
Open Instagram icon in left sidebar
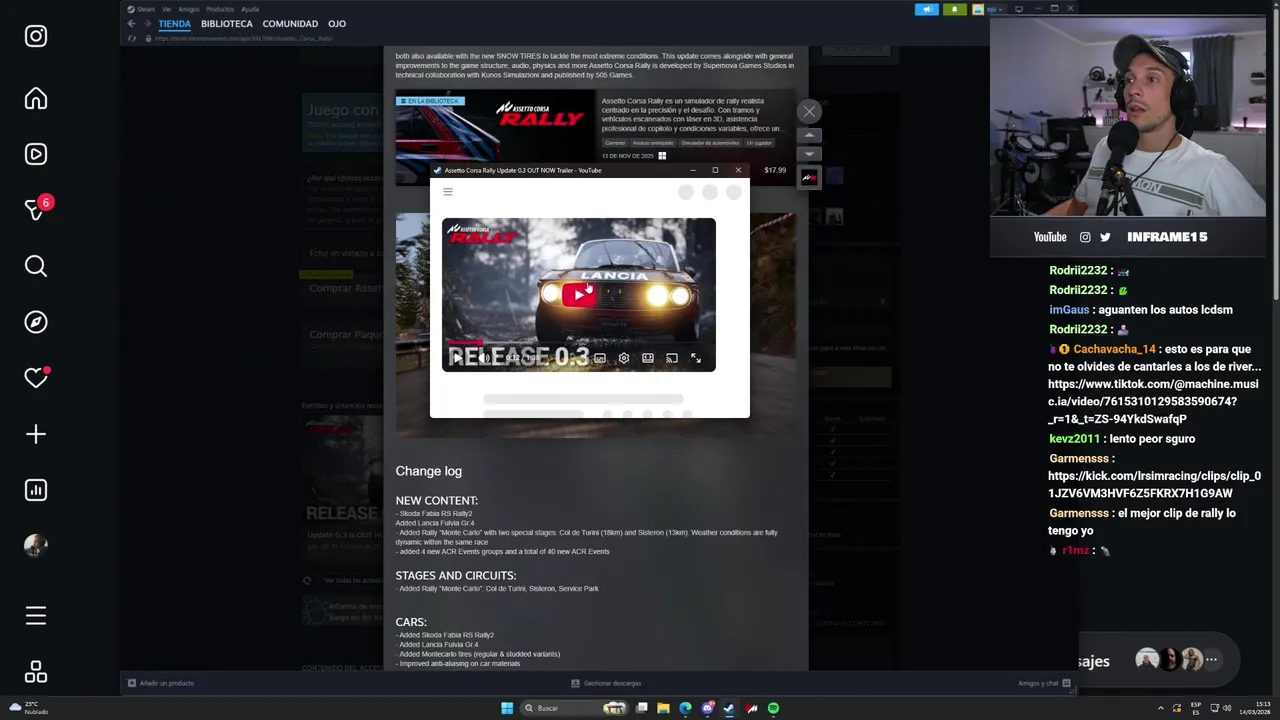36,36
